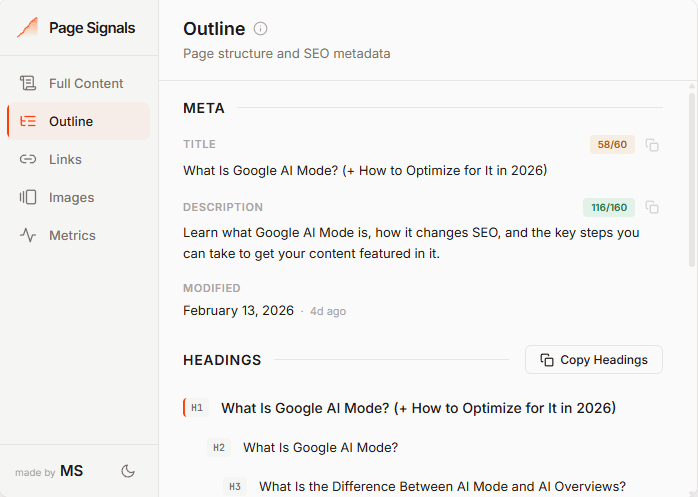Click the Metrics pulse icon

pyautogui.click(x=28, y=235)
